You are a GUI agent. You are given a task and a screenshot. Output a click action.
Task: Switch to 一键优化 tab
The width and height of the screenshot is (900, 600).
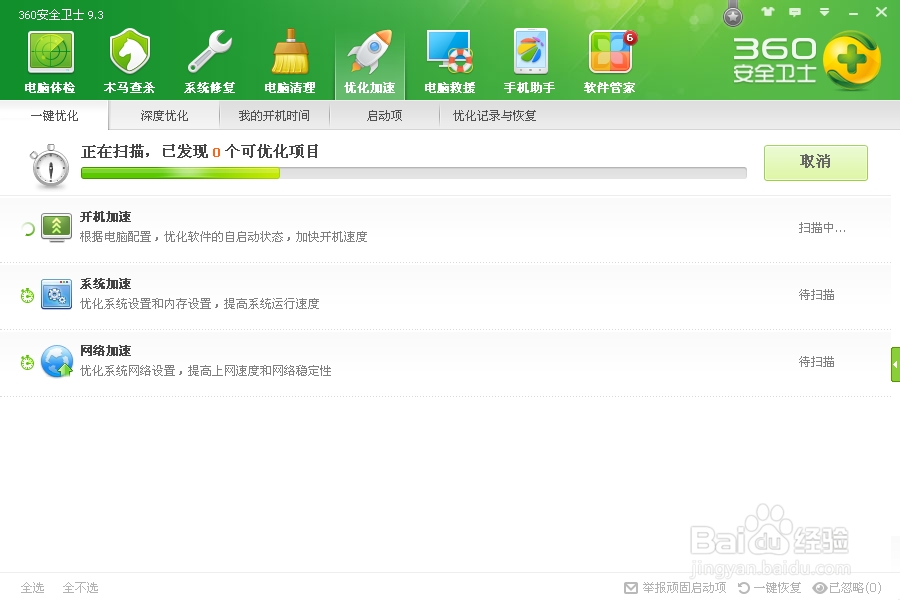click(54, 115)
